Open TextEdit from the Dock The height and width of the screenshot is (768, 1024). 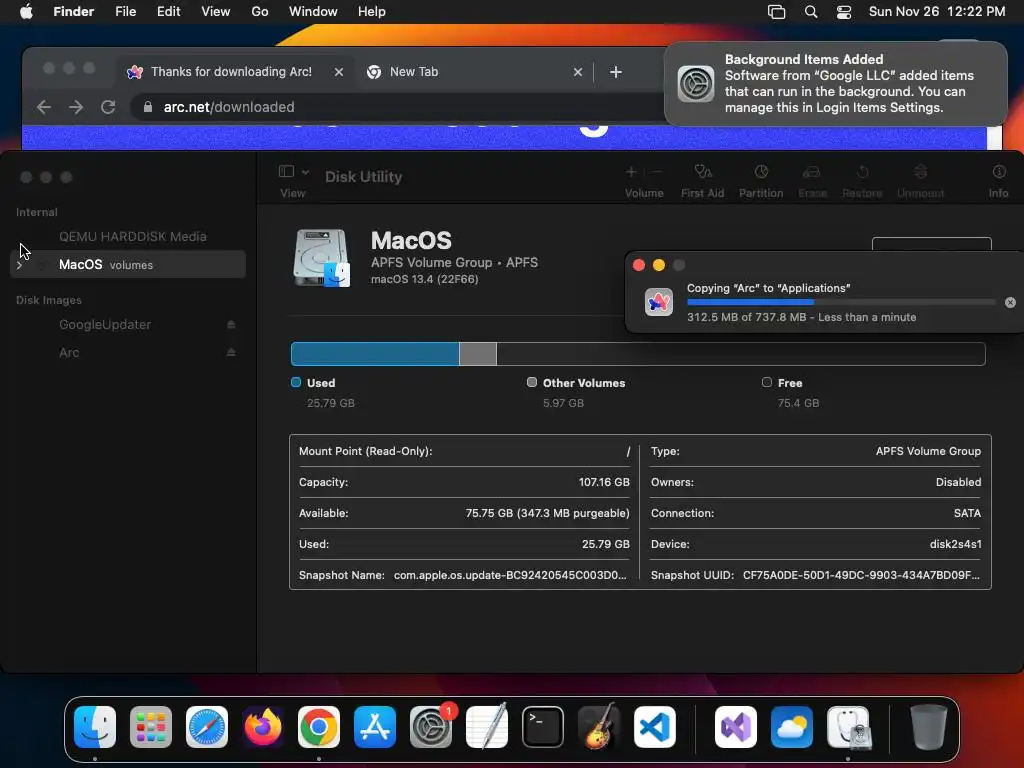(x=487, y=727)
